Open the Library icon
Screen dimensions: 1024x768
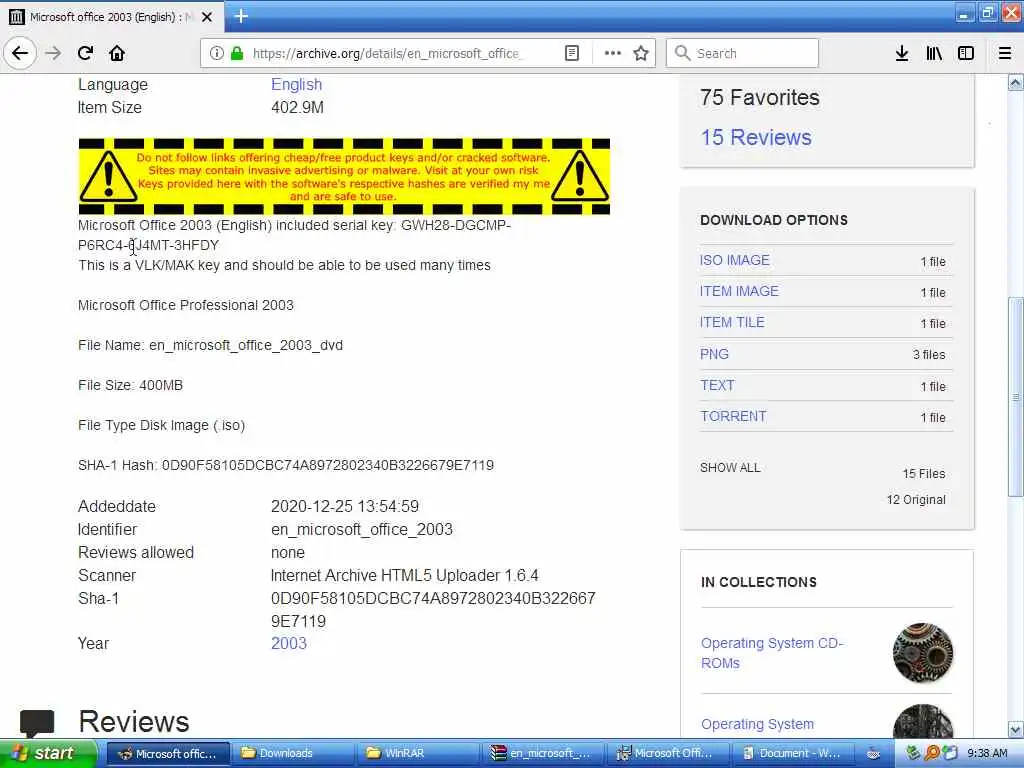click(x=934, y=53)
